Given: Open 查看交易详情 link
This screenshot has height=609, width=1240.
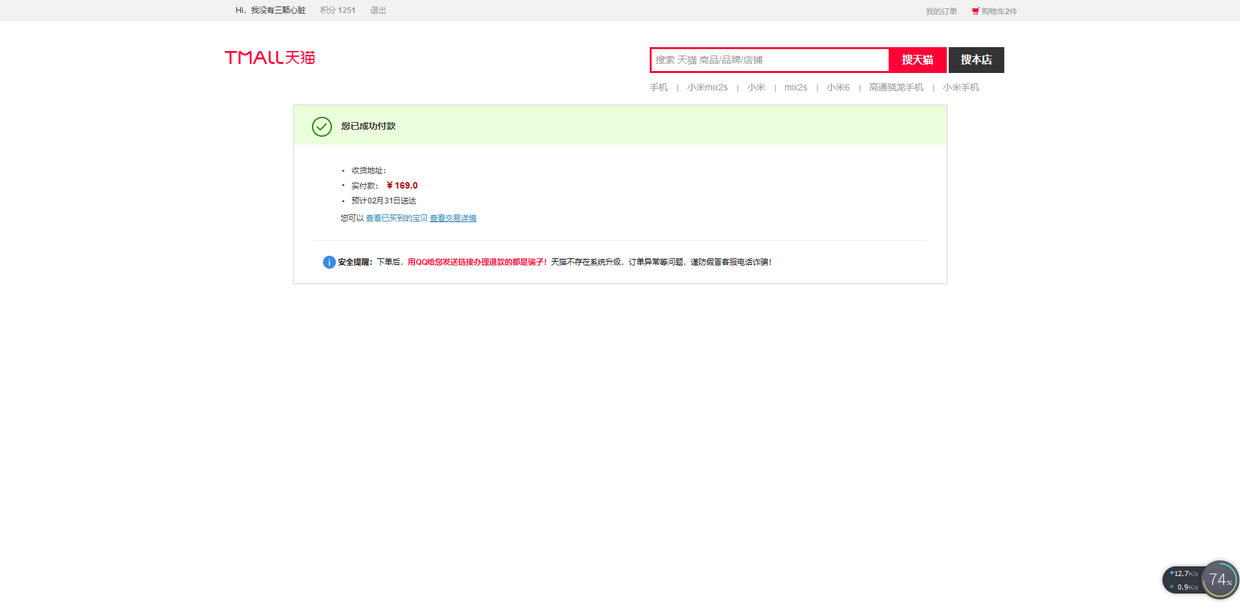Looking at the screenshot, I should click(453, 218).
